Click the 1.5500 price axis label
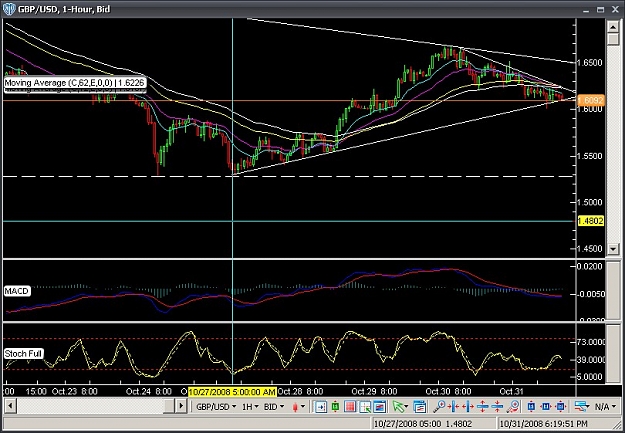Image resolution: width=625 pixels, height=433 pixels. [592, 156]
